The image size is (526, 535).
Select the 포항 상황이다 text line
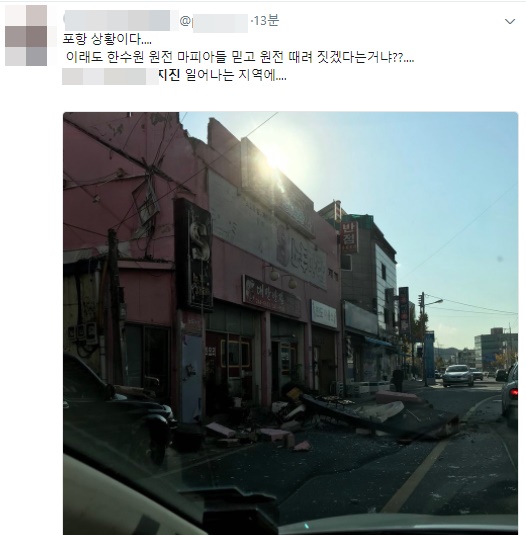point(107,39)
